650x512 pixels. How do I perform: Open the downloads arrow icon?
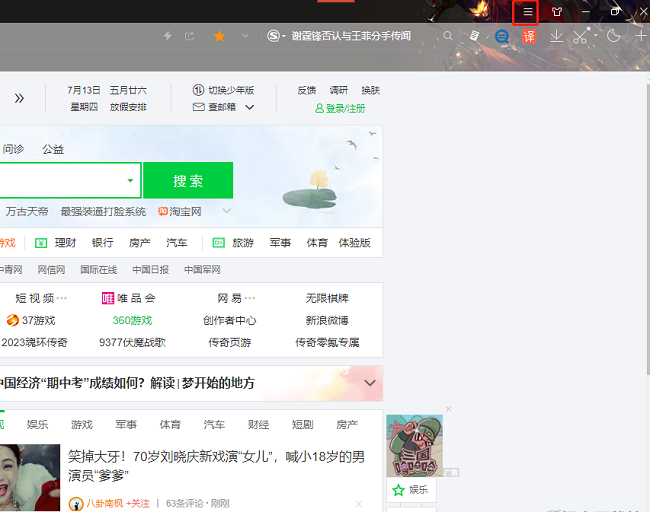556,36
